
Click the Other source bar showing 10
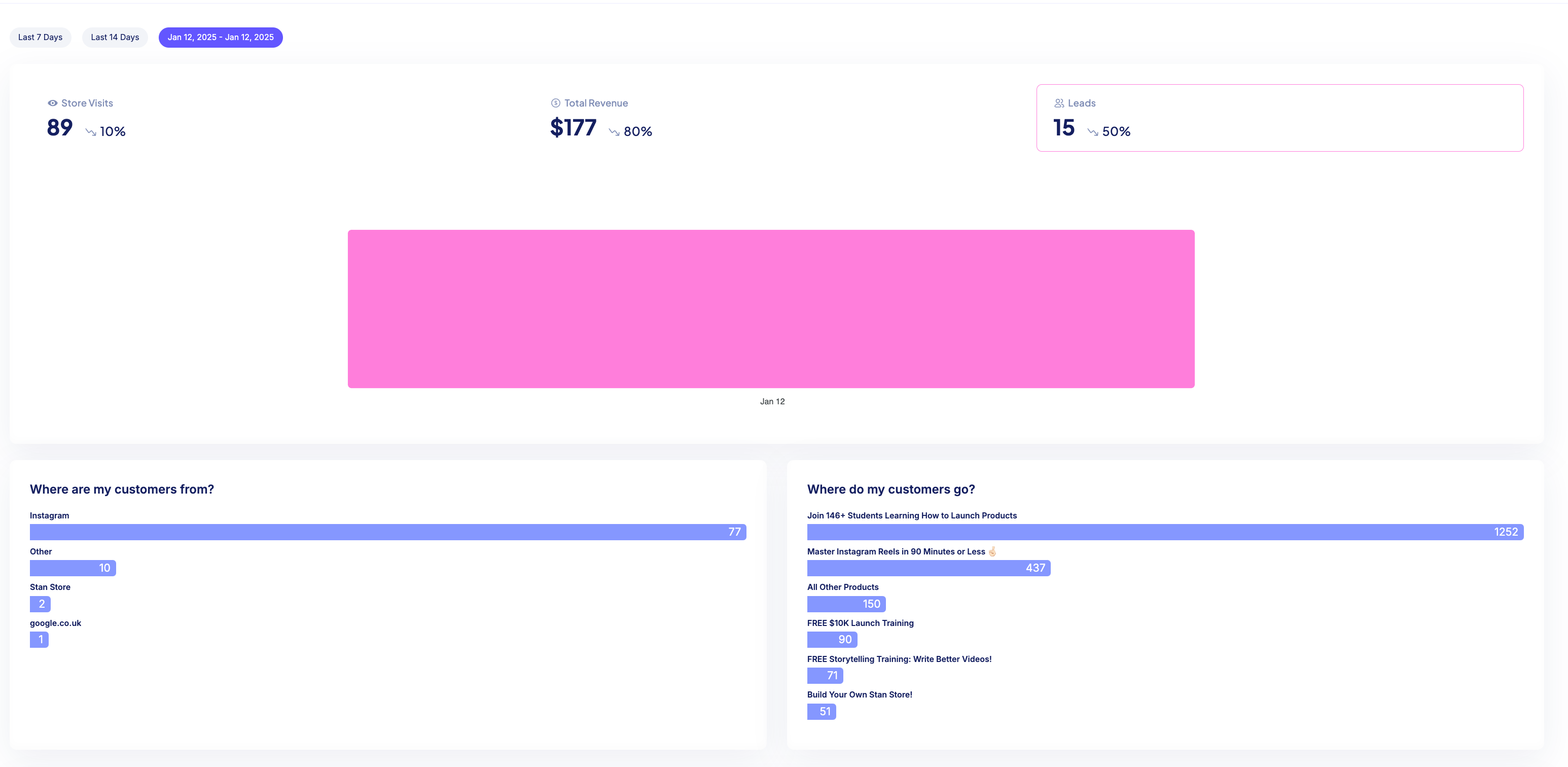click(73, 568)
